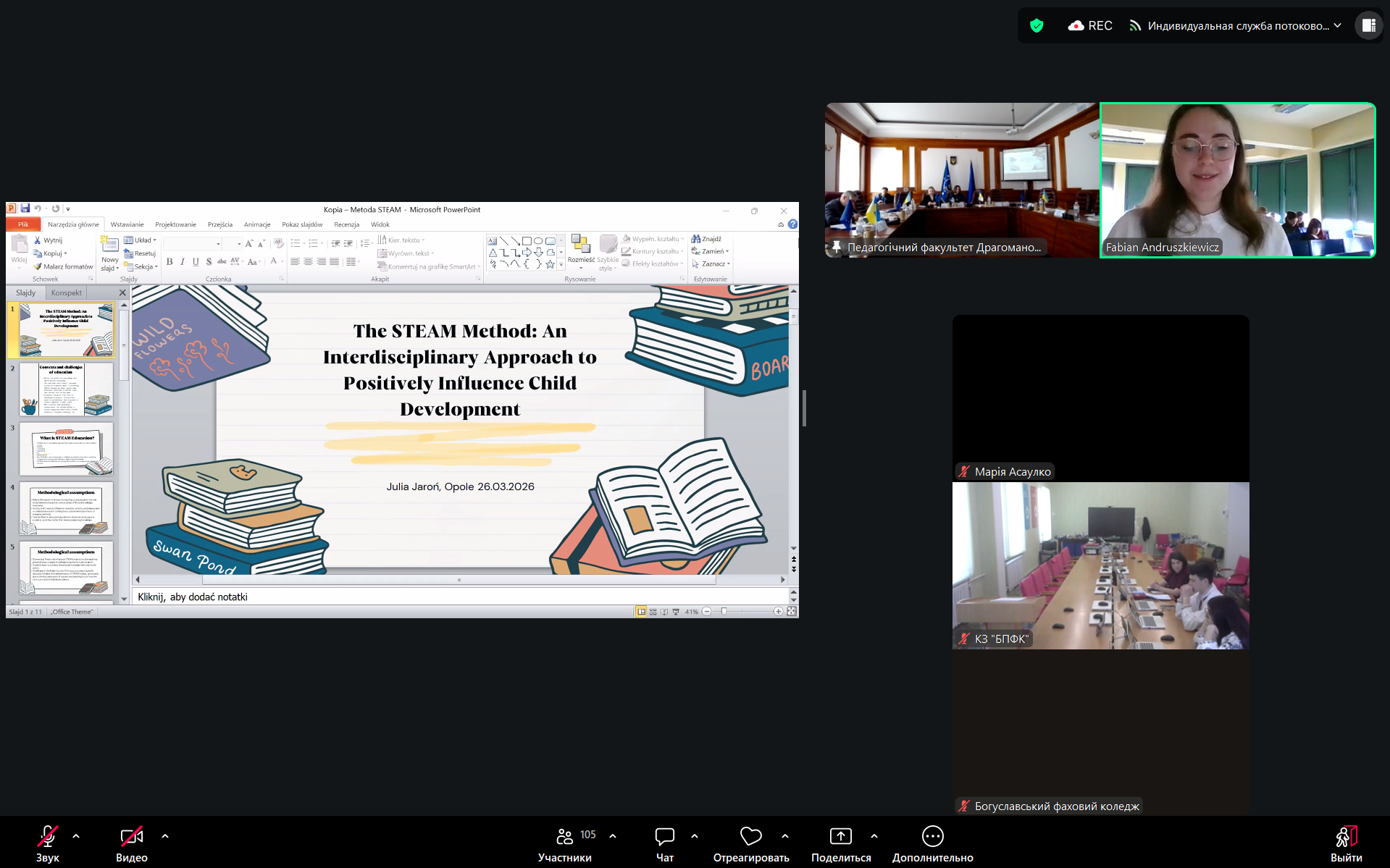The height and width of the screenshot is (868, 1390).
Task: Unmute the microphone (Звук)
Action: (x=48, y=837)
